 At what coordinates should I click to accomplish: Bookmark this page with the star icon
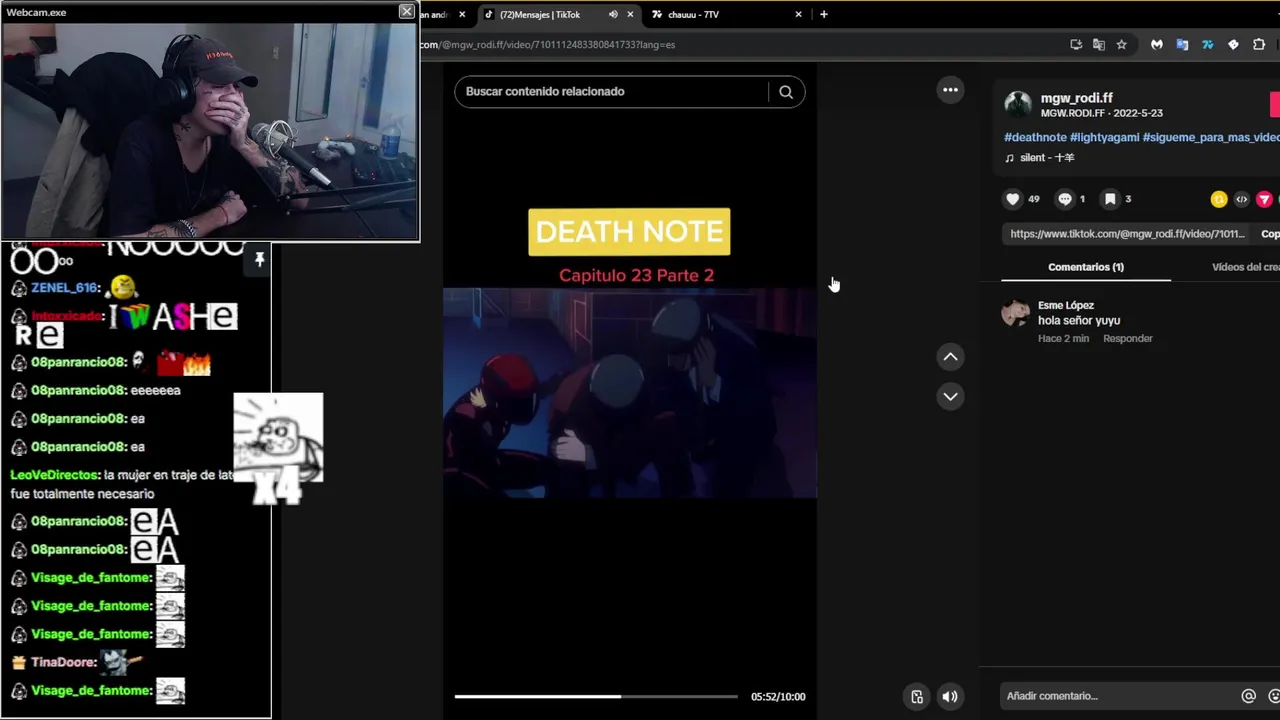pos(1121,45)
